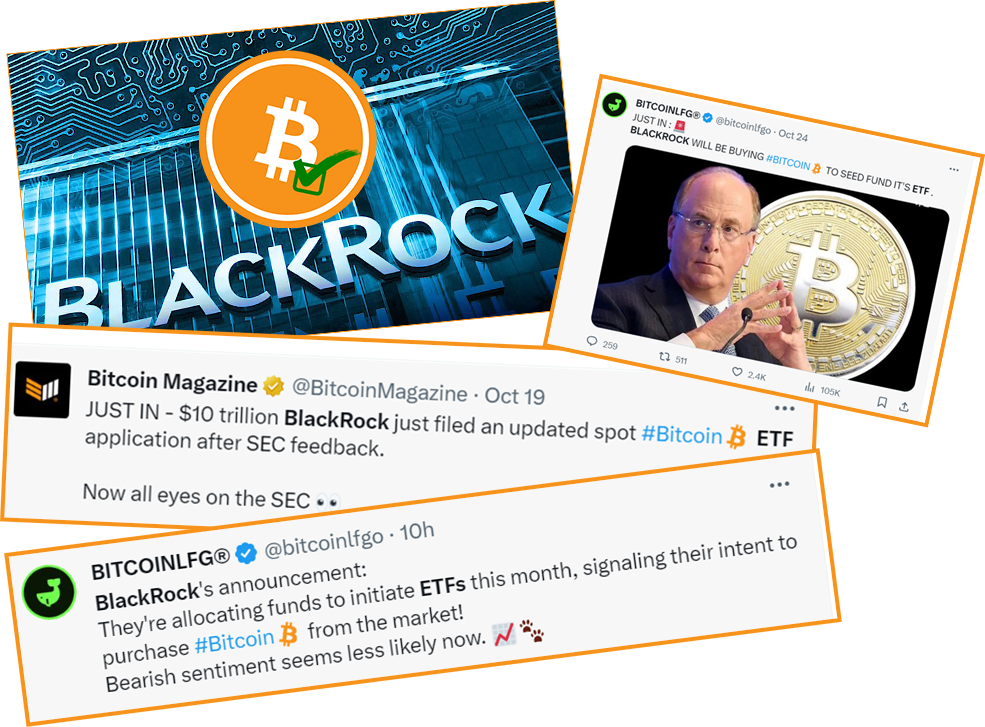Image resolution: width=985 pixels, height=727 pixels.
Task: Click the reply icon showing 259 comments
Action: click(x=591, y=341)
